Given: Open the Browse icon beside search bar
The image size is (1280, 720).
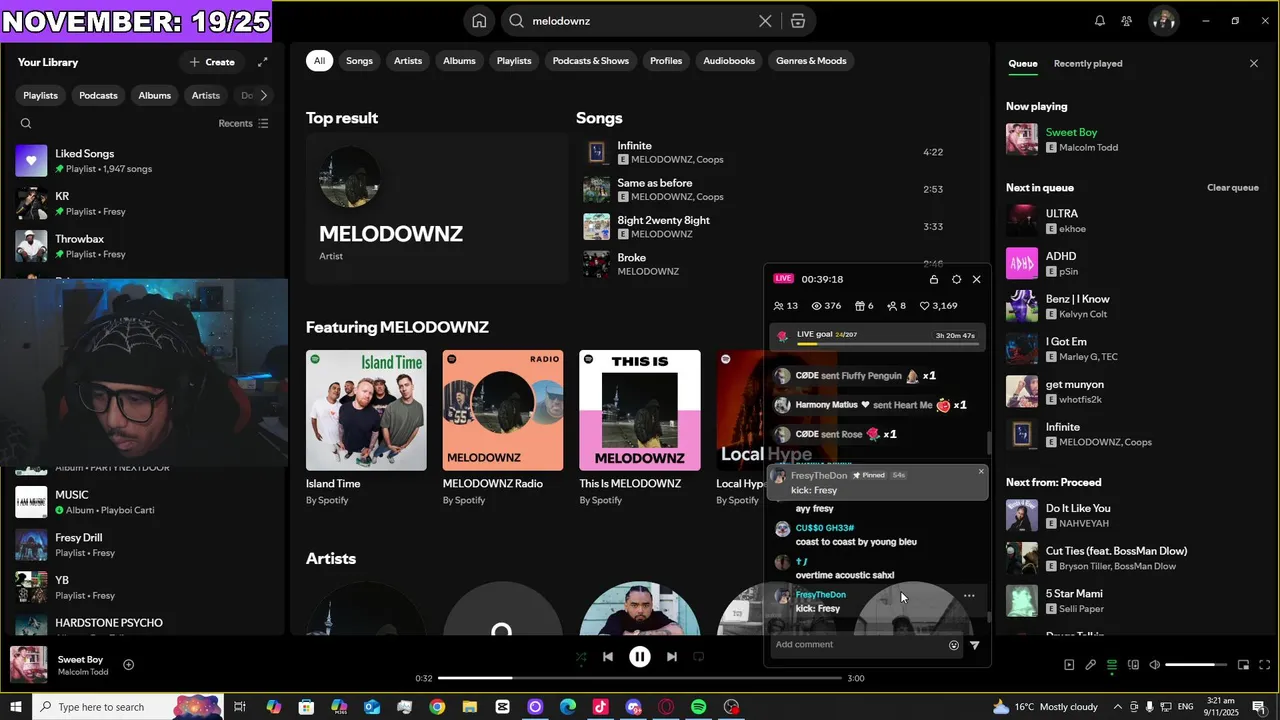Looking at the screenshot, I should pos(797,21).
